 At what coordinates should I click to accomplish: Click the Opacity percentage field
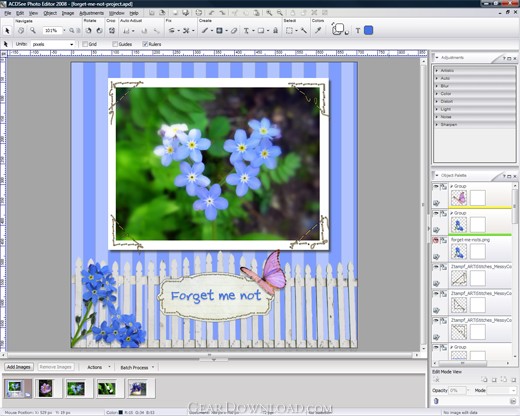[457, 390]
